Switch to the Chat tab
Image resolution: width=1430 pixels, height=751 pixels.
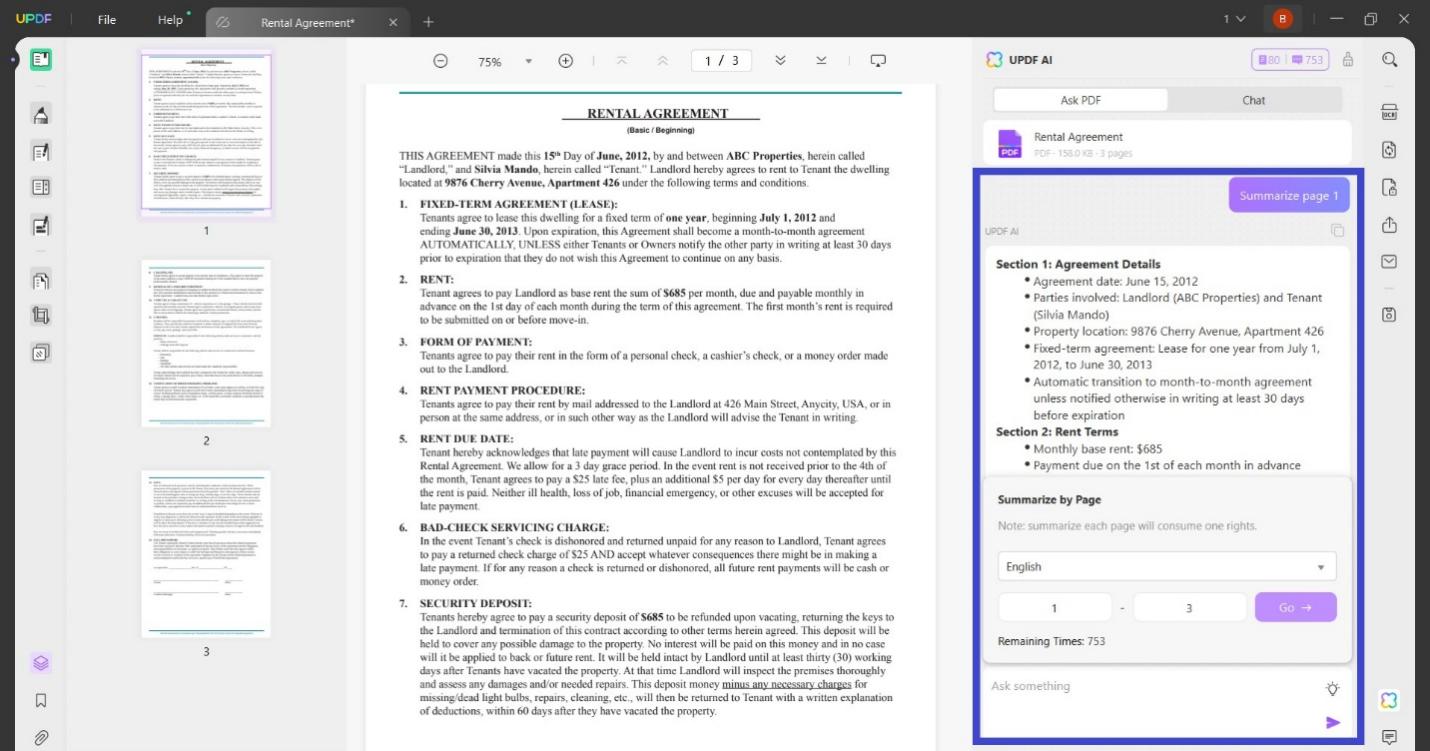[x=1253, y=100]
